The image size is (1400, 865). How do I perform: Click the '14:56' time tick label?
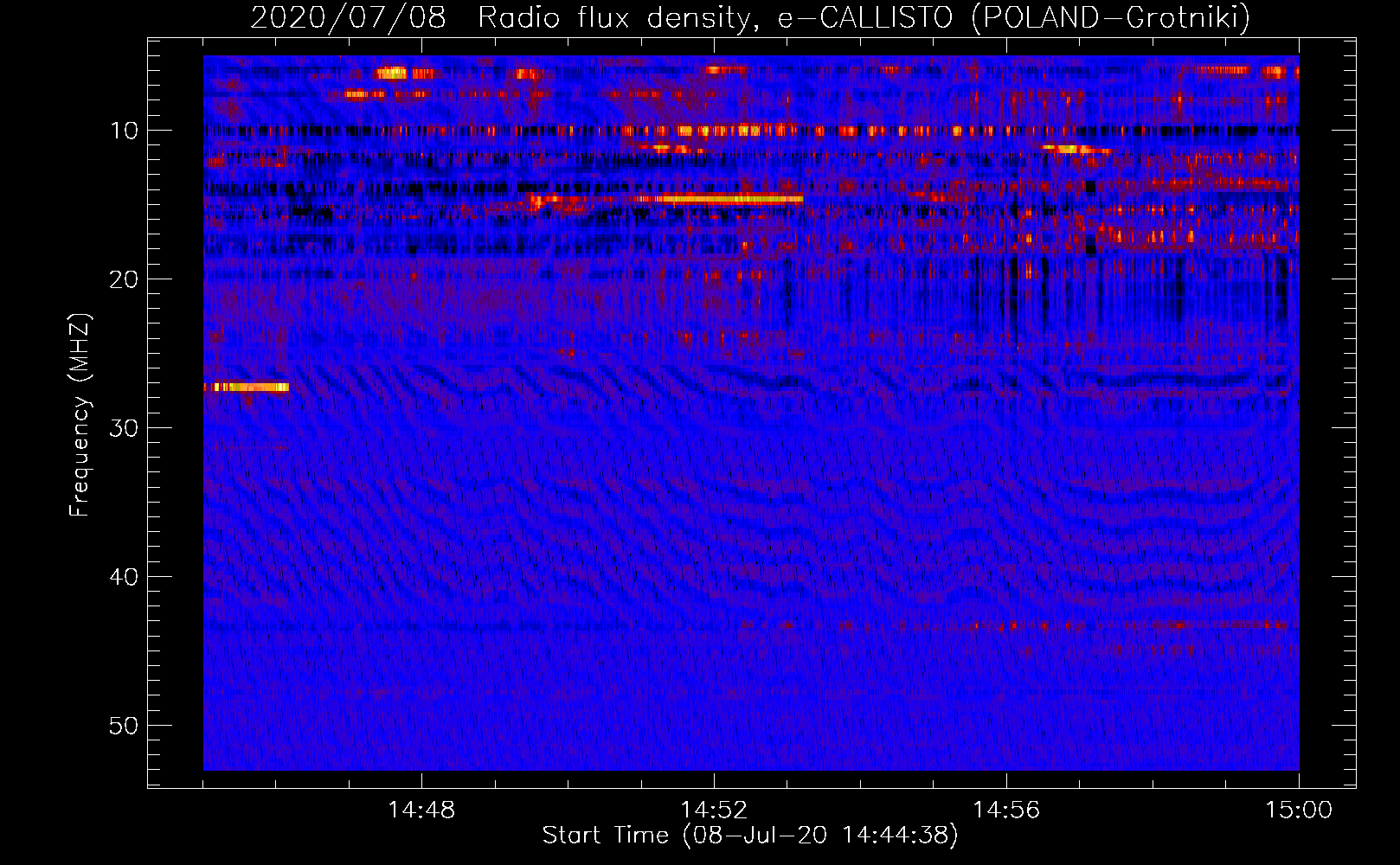(1006, 811)
